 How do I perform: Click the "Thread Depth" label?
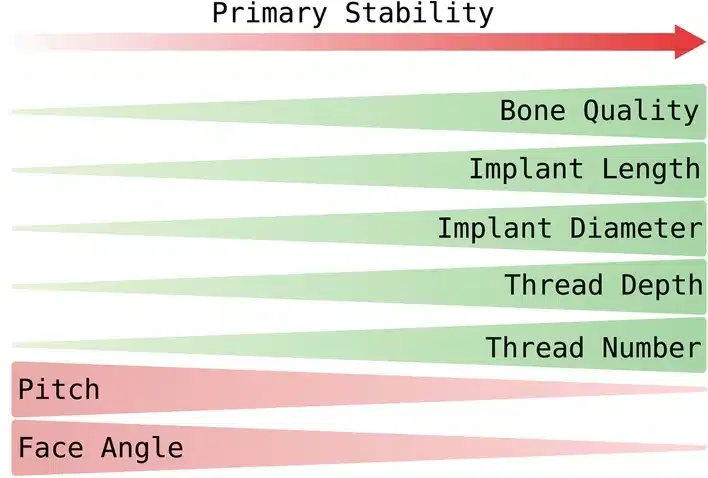pos(603,285)
